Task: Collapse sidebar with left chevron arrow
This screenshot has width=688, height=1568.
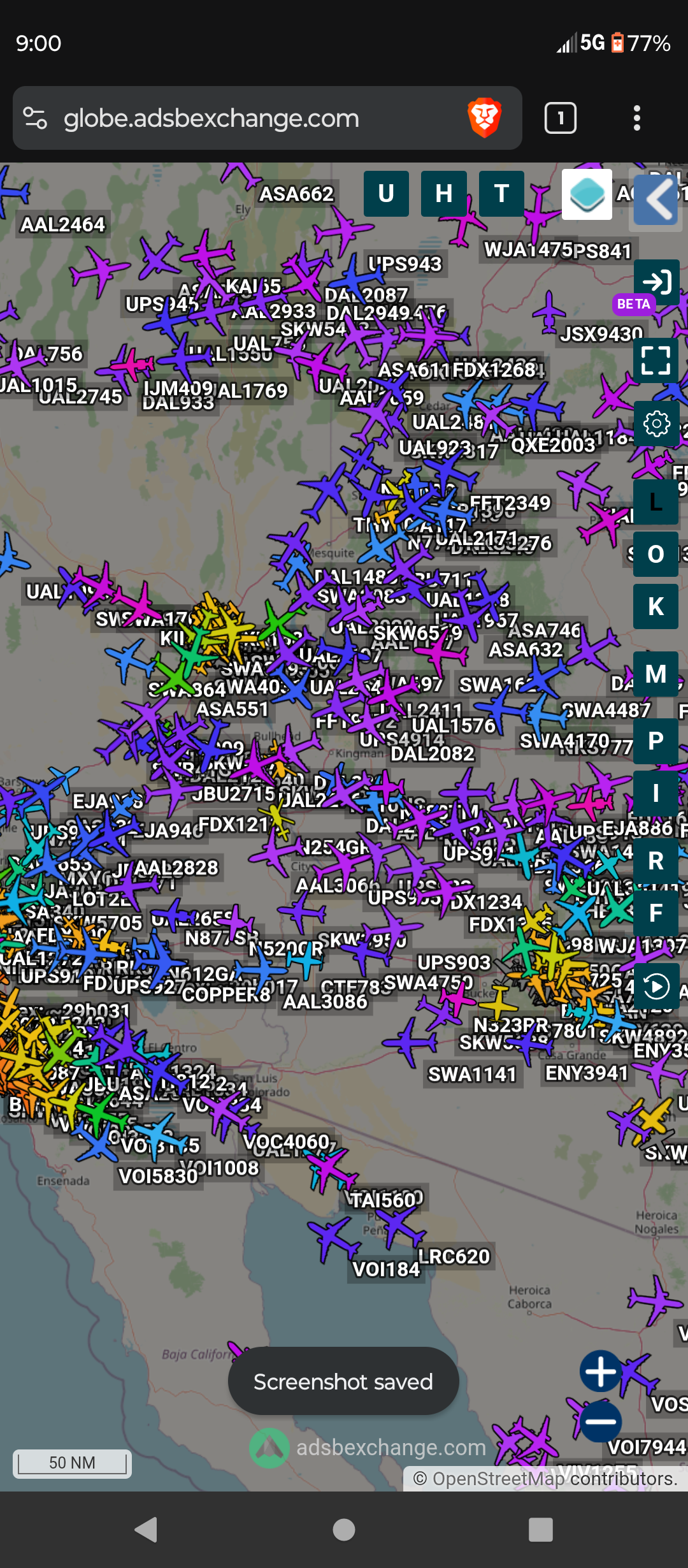Action: [656, 200]
